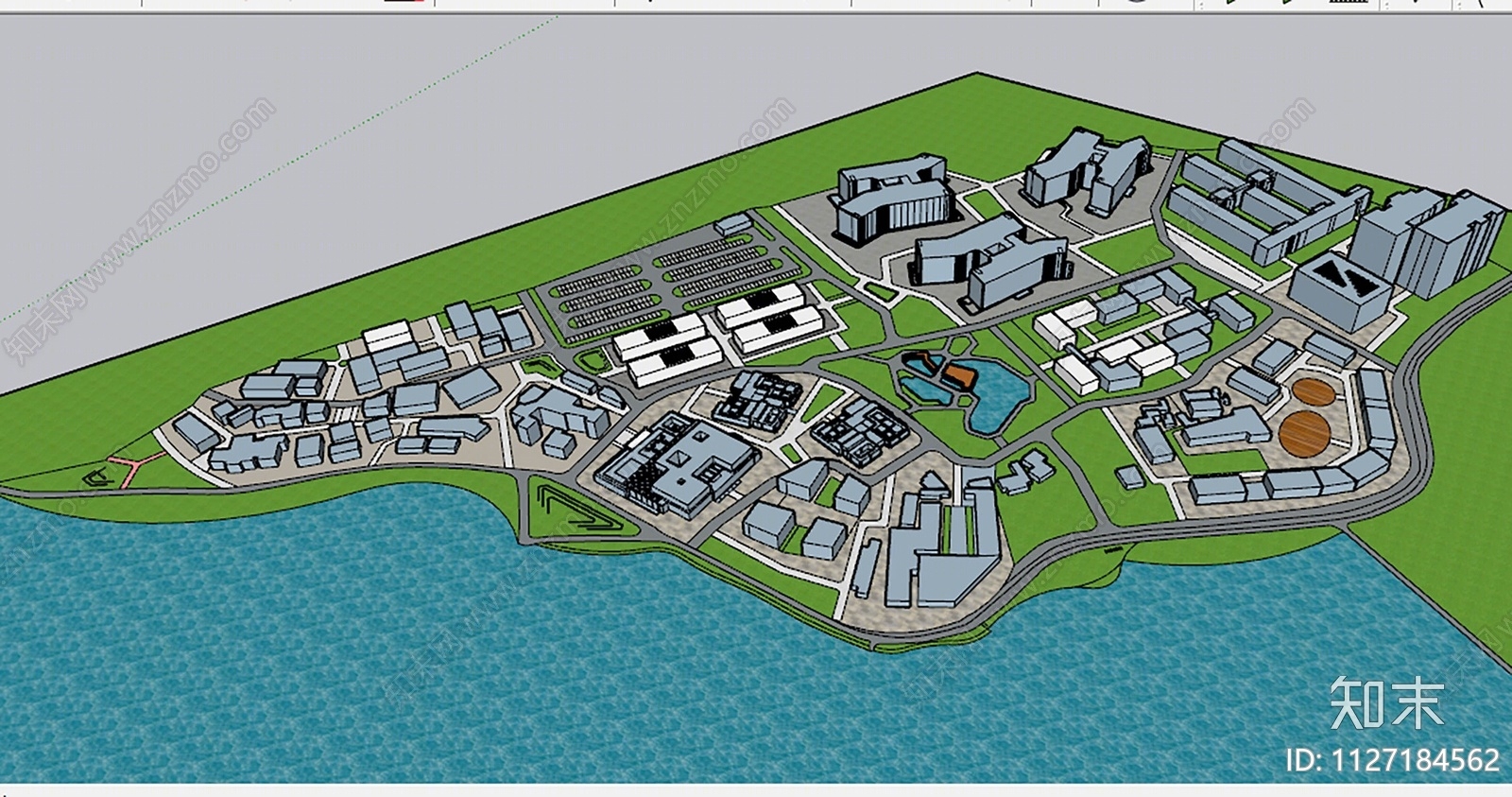Select the upper orange circular plaza
This screenshot has width=1512, height=797.
click(1313, 392)
